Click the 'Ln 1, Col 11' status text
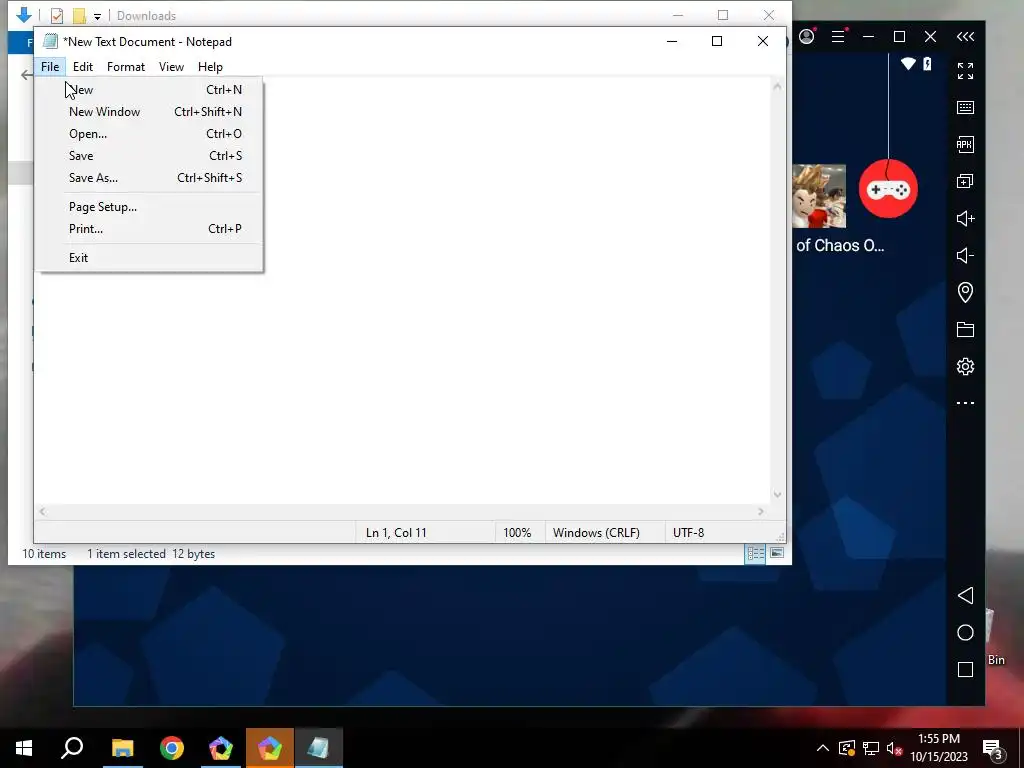The width and height of the screenshot is (1024, 768). (x=396, y=533)
